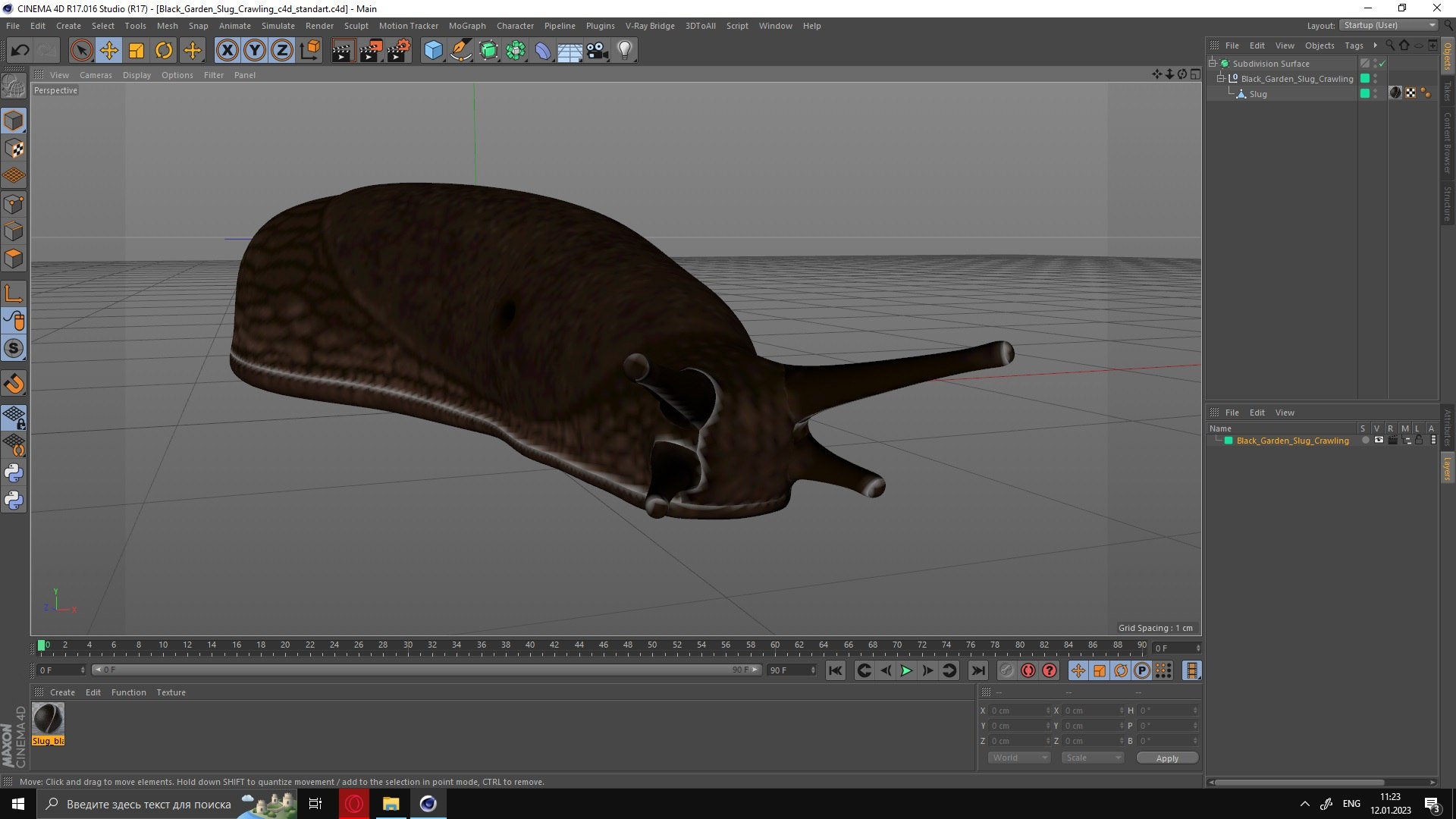
Task: Toggle autokeying record button
Action: point(1028,670)
